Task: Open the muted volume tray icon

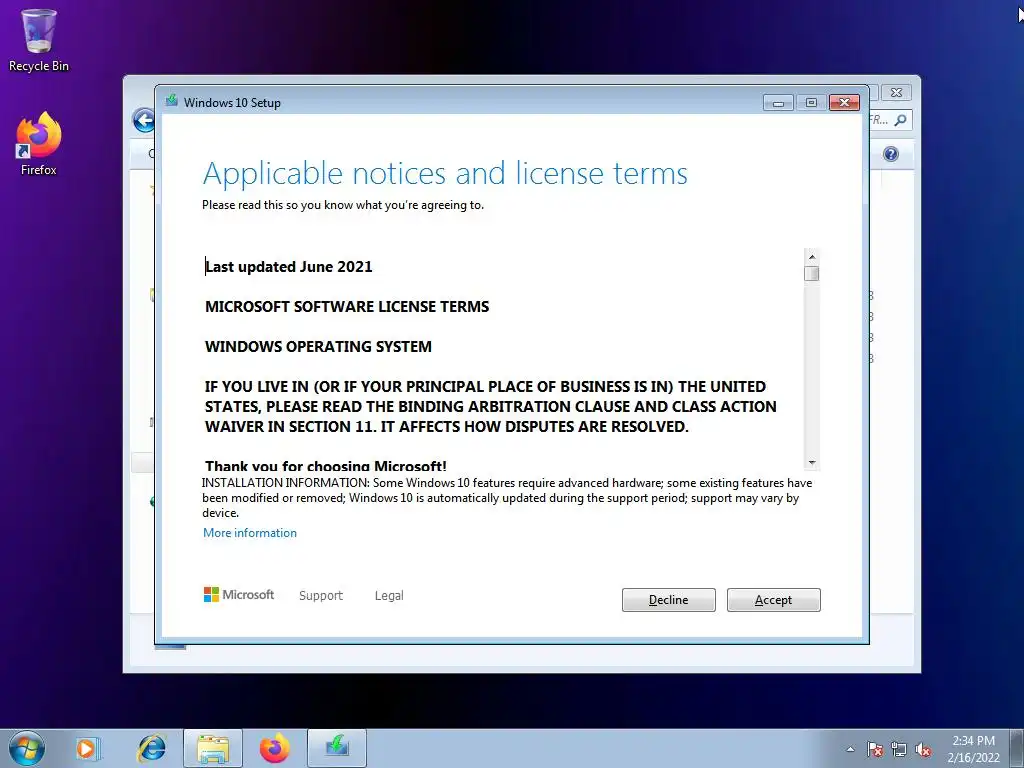Action: pos(923,750)
